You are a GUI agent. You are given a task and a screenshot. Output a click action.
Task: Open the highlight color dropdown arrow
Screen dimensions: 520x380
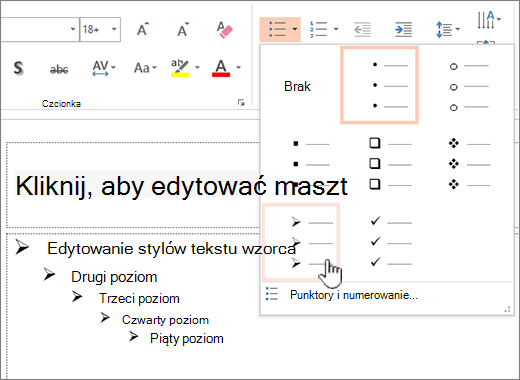pos(197,68)
